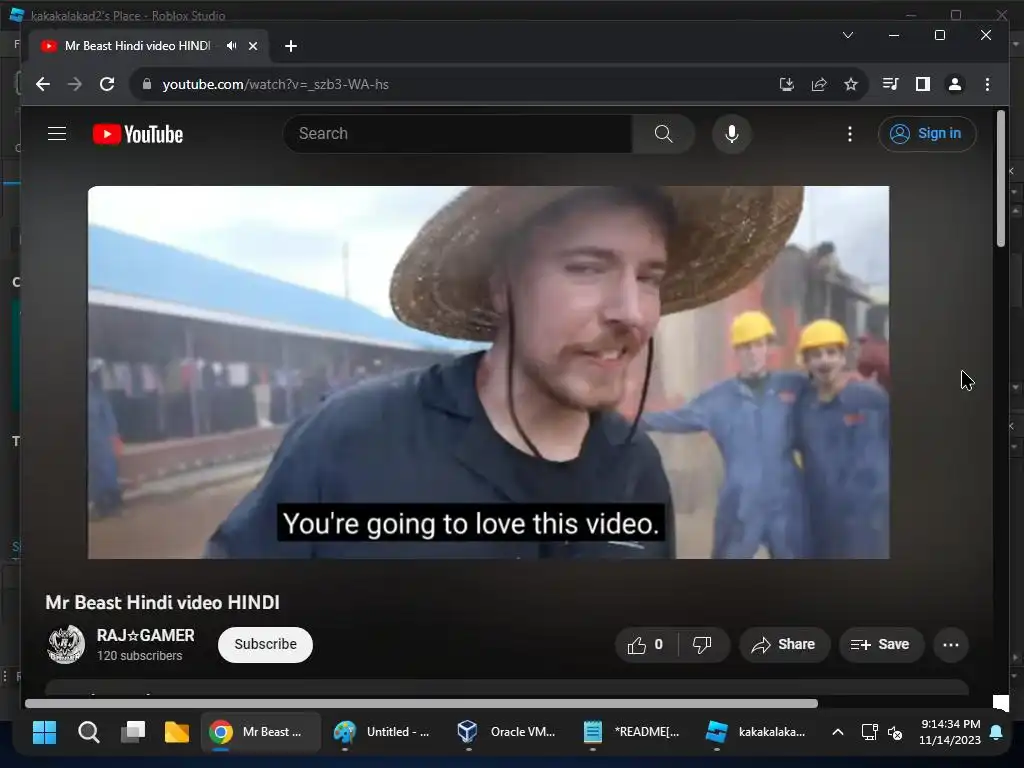This screenshot has width=1024, height=768.
Task: Share this page using address bar icon
Action: point(819,84)
